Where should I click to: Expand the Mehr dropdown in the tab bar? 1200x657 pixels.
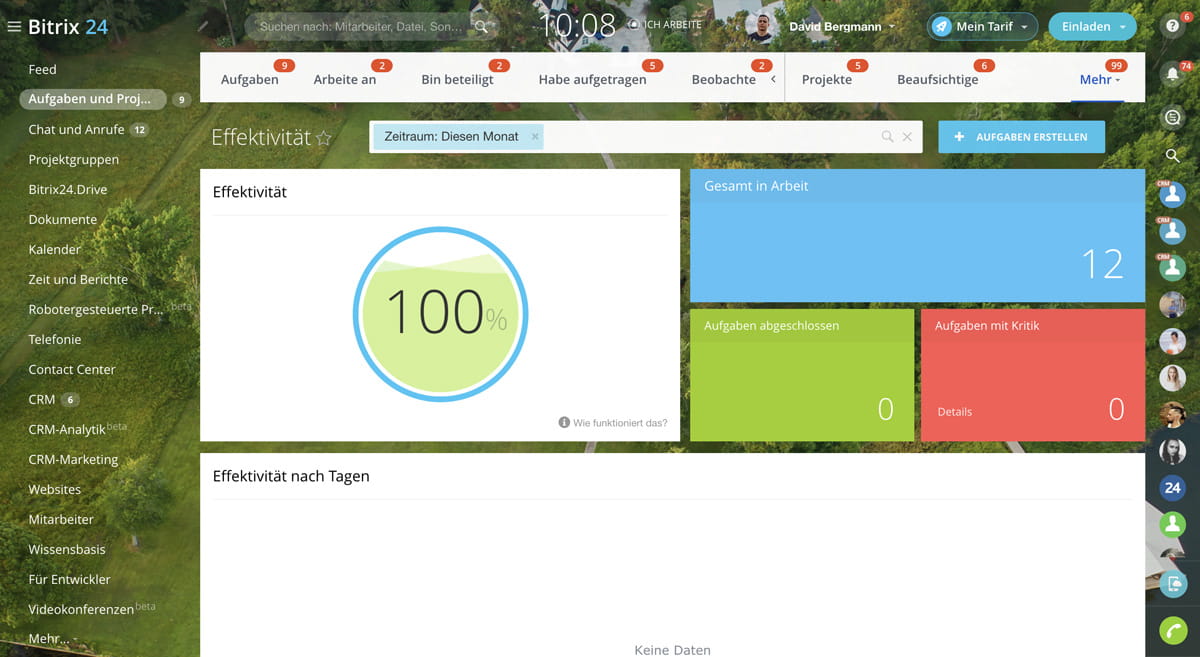pos(1099,80)
